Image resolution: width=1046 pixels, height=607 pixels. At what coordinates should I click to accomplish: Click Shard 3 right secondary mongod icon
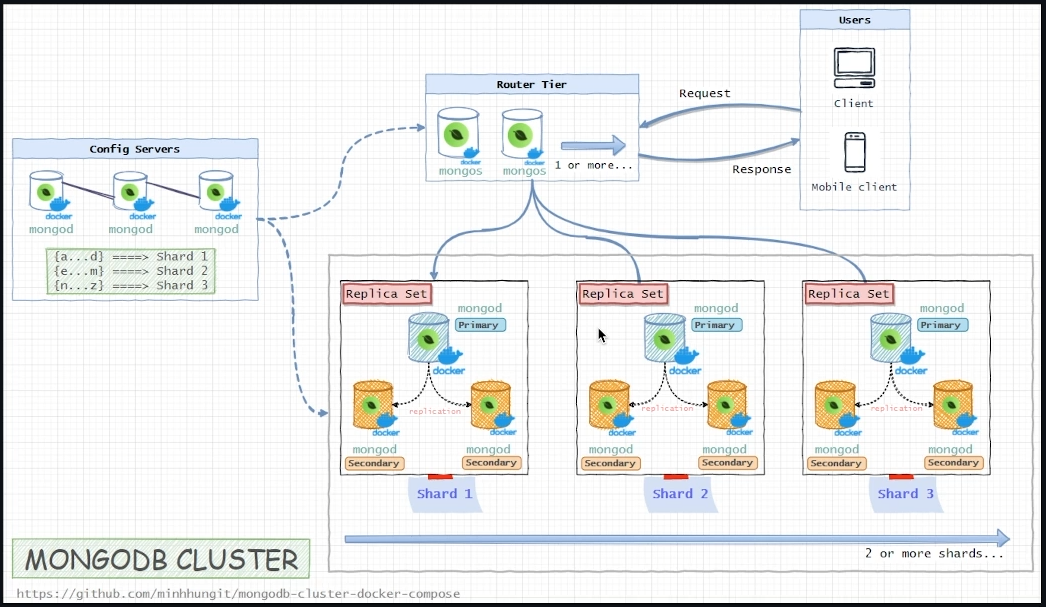(x=955, y=407)
